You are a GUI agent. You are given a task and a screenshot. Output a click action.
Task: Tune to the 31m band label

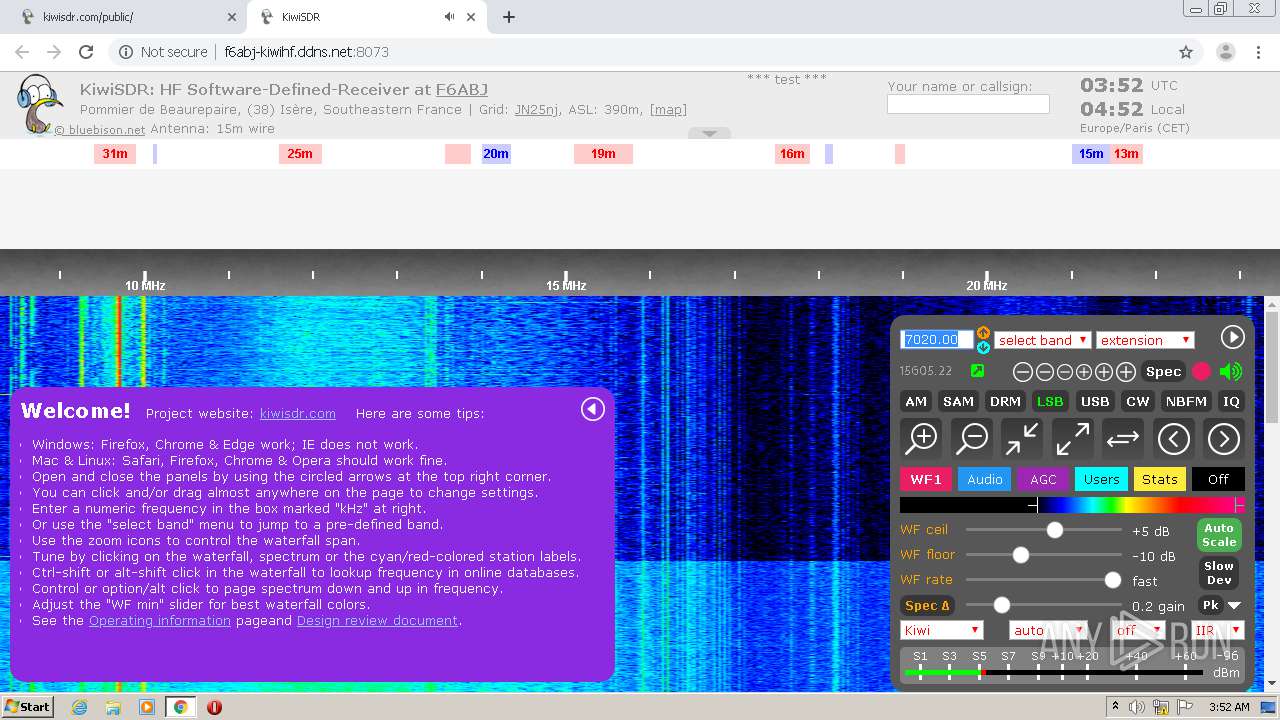(115, 154)
